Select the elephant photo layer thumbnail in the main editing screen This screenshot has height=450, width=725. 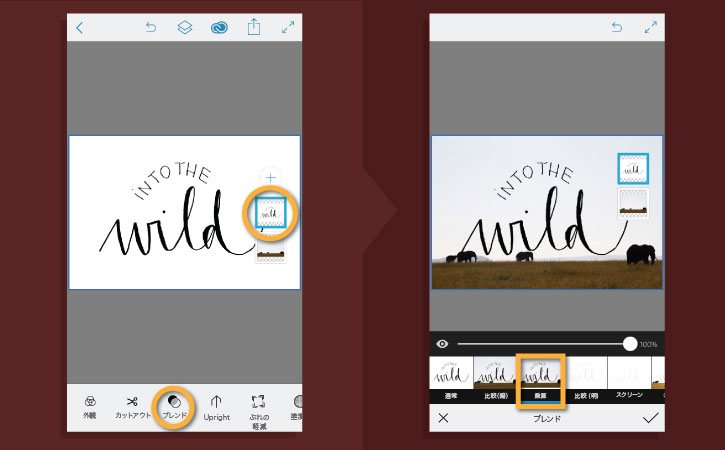click(270, 252)
